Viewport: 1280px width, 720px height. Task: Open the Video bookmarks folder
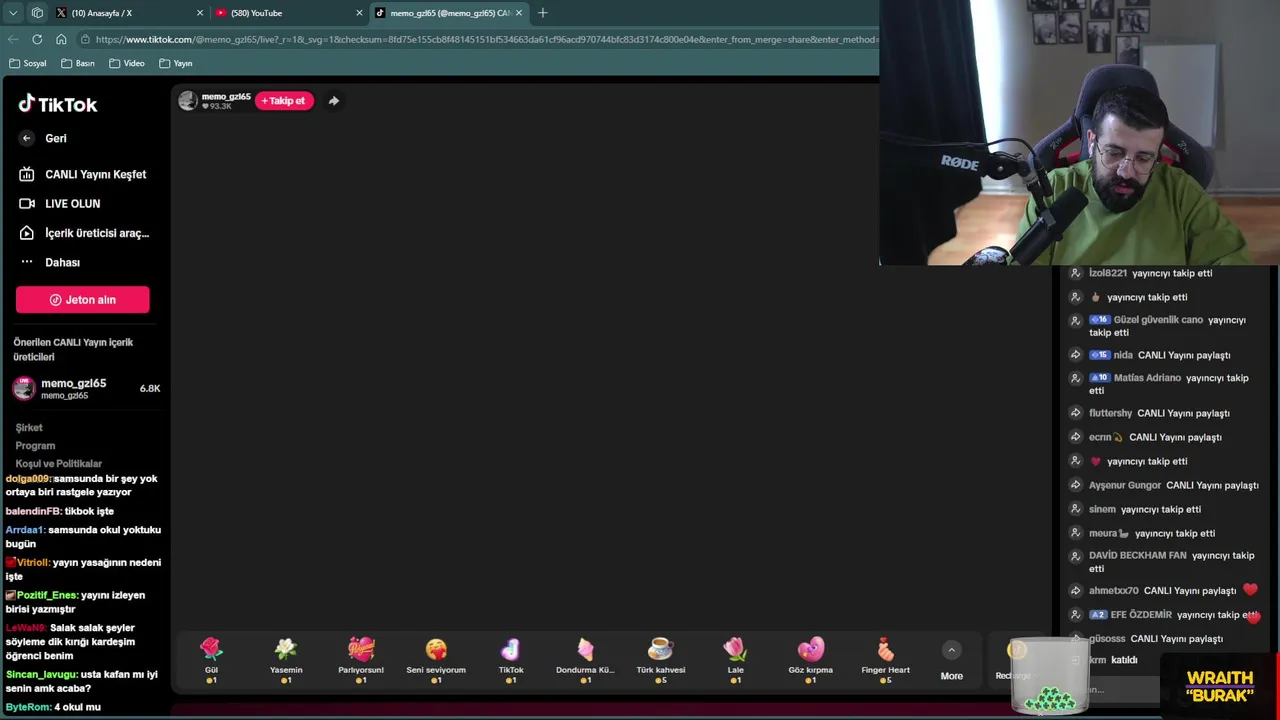coord(127,63)
